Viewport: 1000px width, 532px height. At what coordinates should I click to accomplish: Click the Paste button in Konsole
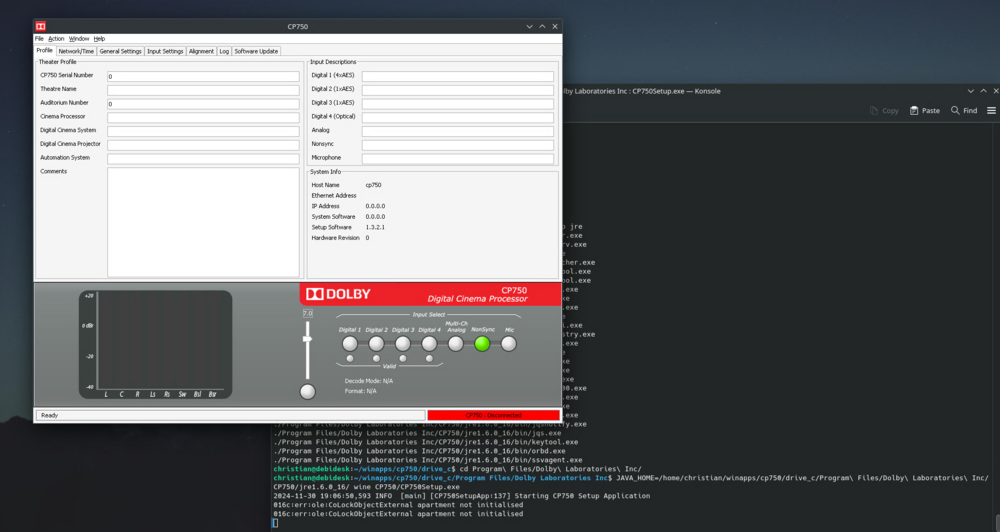(925, 111)
